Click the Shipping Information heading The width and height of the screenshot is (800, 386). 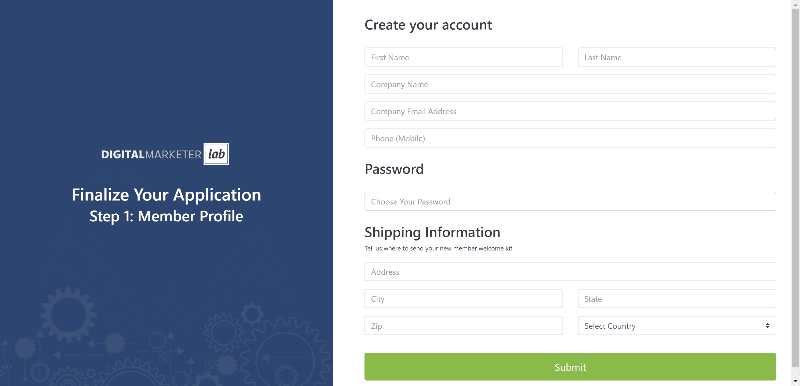pyautogui.click(x=432, y=232)
